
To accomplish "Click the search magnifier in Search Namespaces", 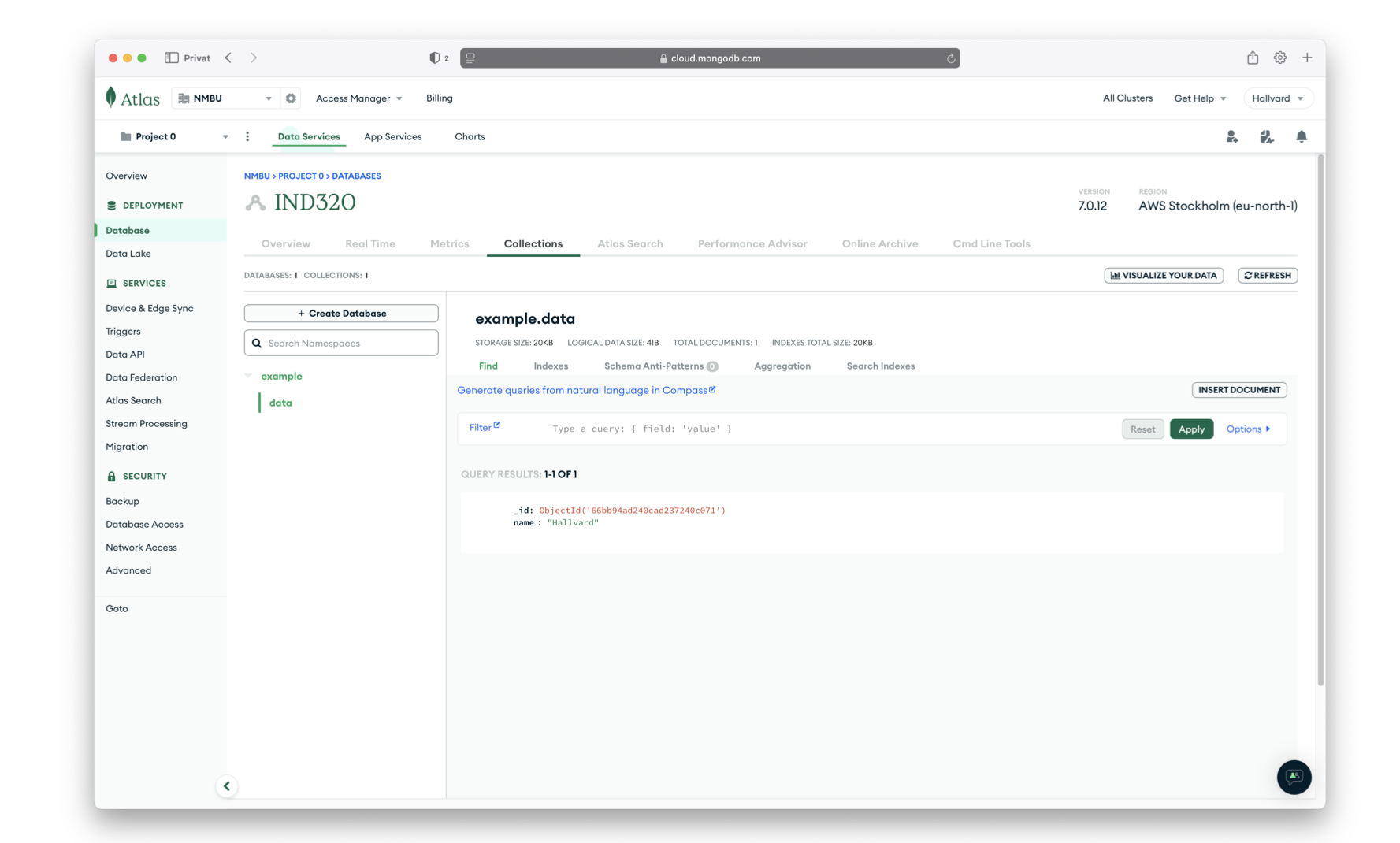I will pos(257,343).
